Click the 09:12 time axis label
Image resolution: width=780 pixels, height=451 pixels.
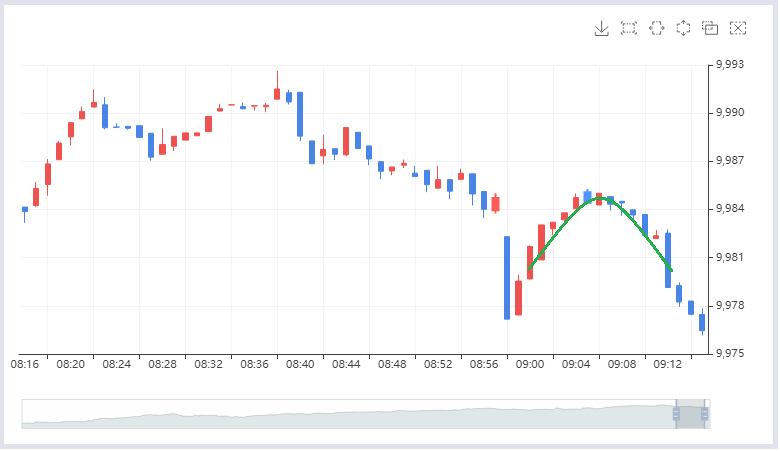pyautogui.click(x=668, y=364)
